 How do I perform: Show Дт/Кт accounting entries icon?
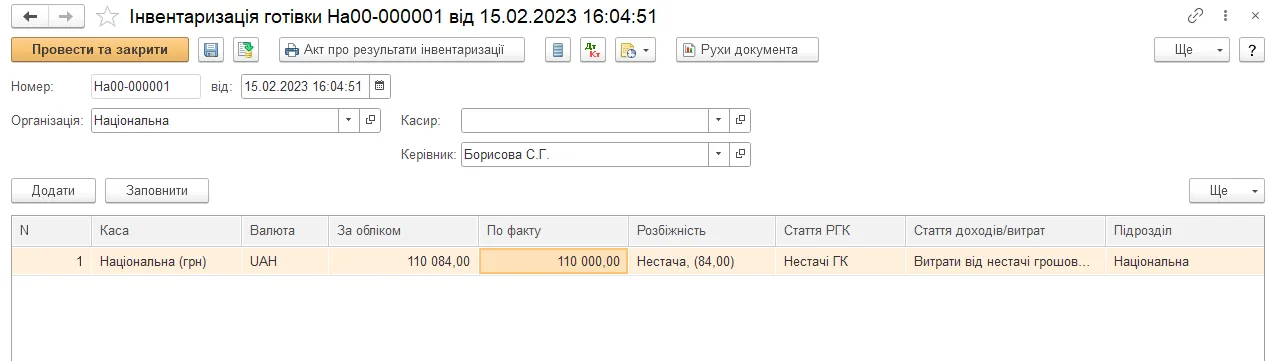(593, 50)
